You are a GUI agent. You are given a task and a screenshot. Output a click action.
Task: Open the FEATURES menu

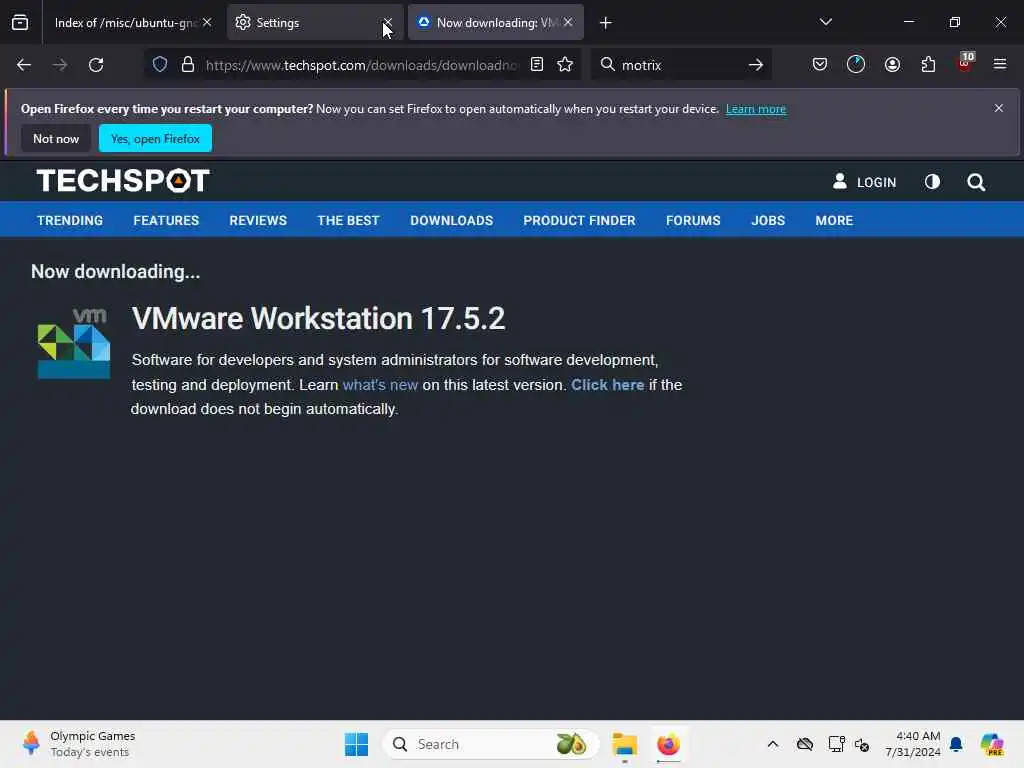coord(166,221)
